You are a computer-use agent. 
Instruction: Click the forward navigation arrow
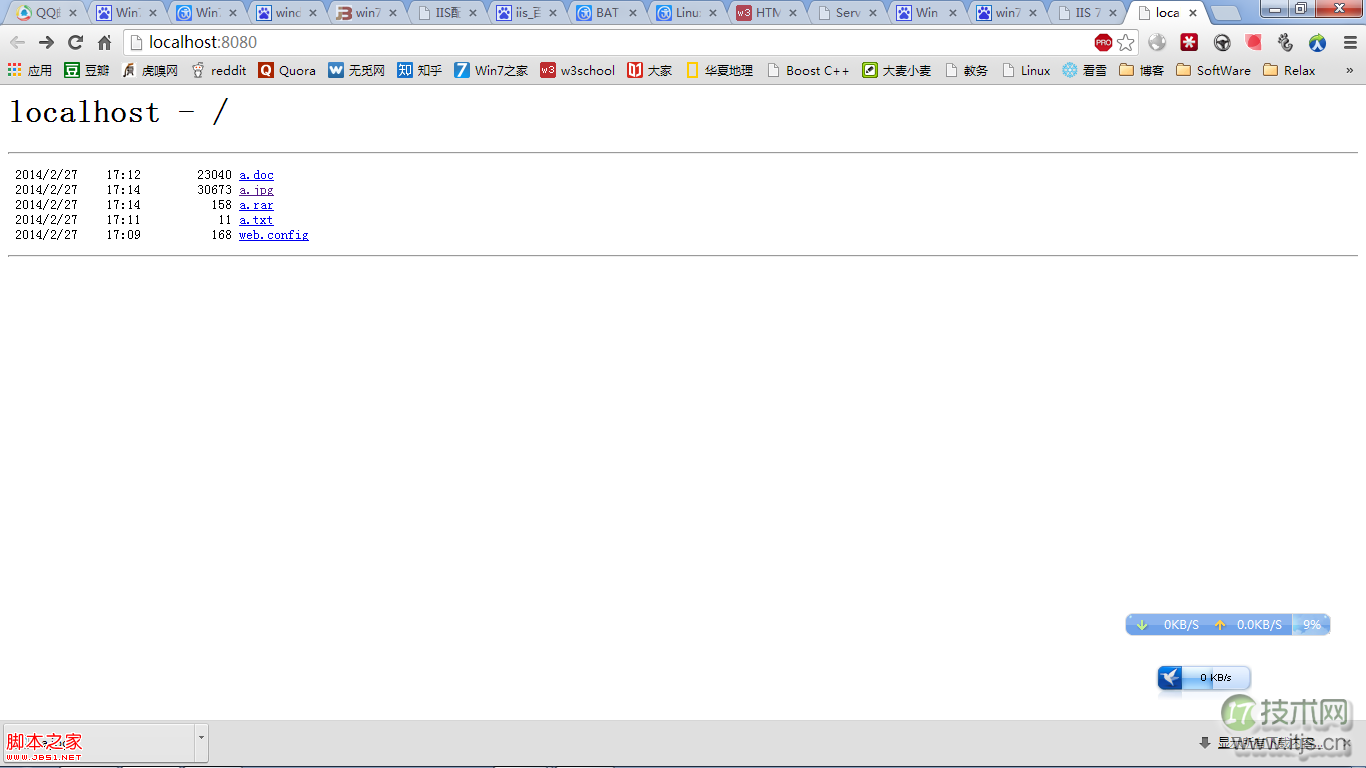pos(46,42)
